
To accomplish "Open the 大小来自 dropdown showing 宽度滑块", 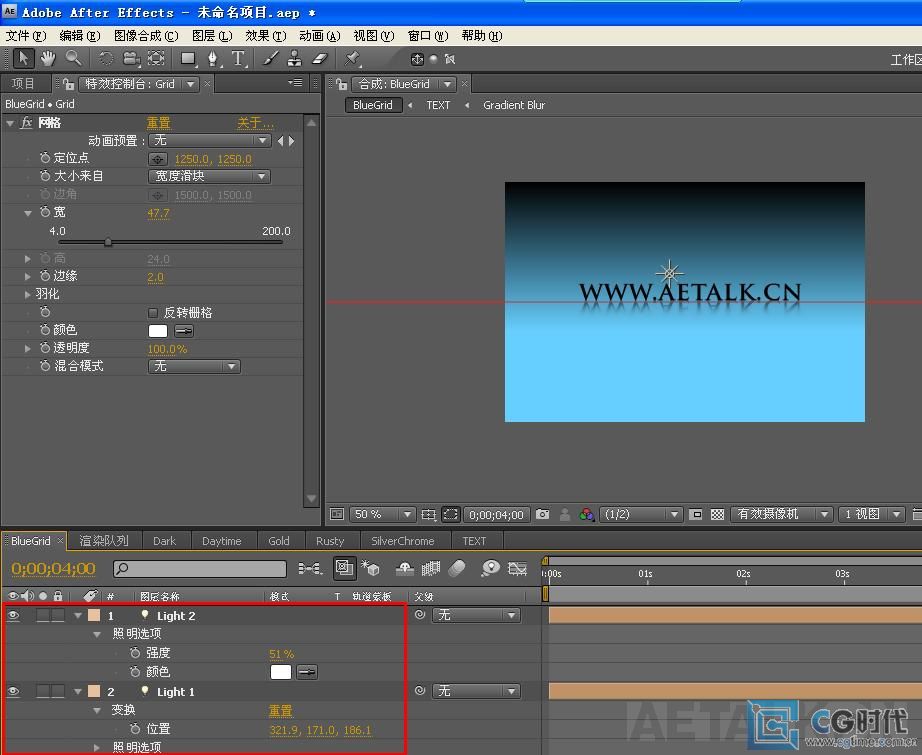I will click(209, 176).
